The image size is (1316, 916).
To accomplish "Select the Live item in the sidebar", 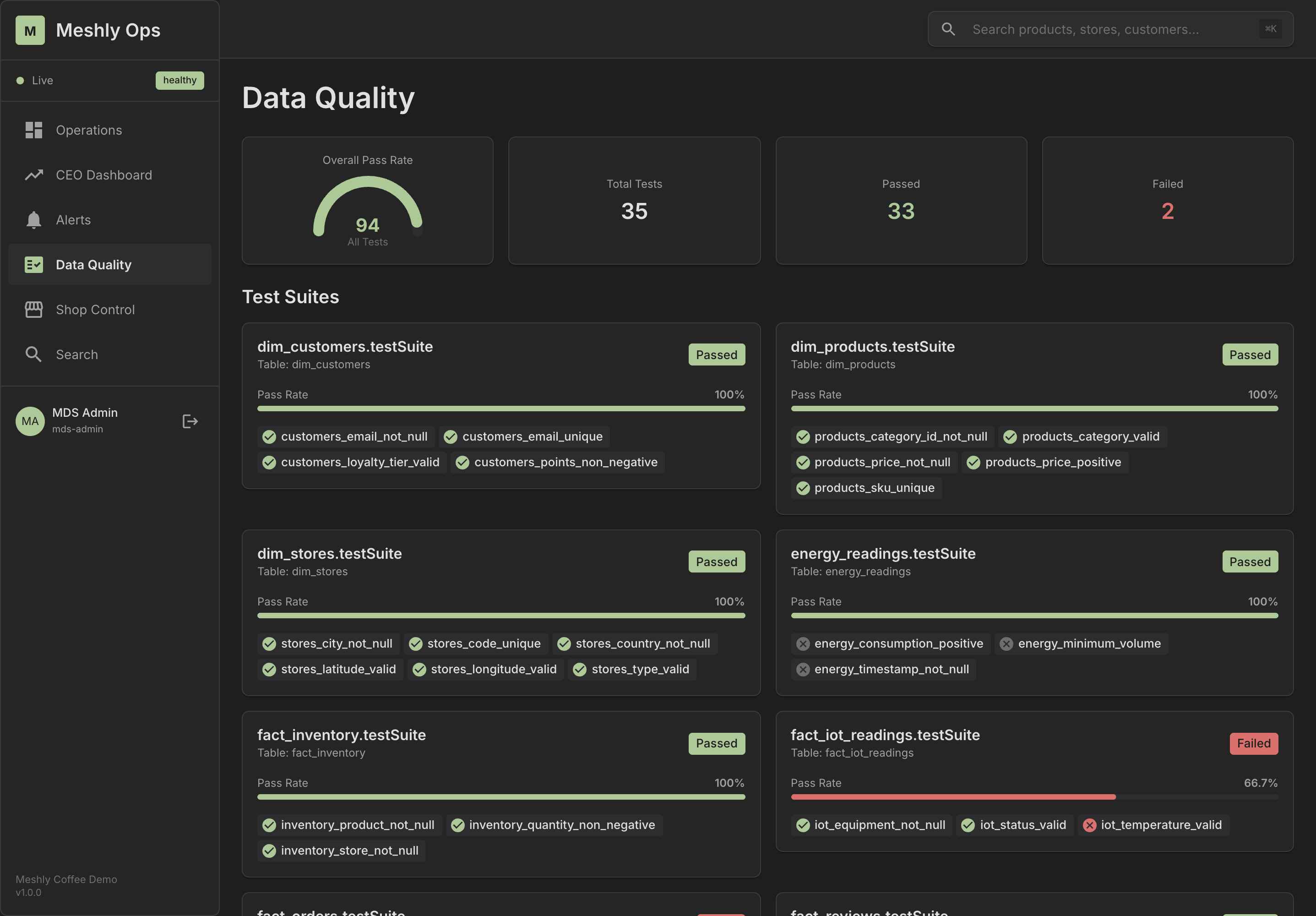I will (43, 80).
